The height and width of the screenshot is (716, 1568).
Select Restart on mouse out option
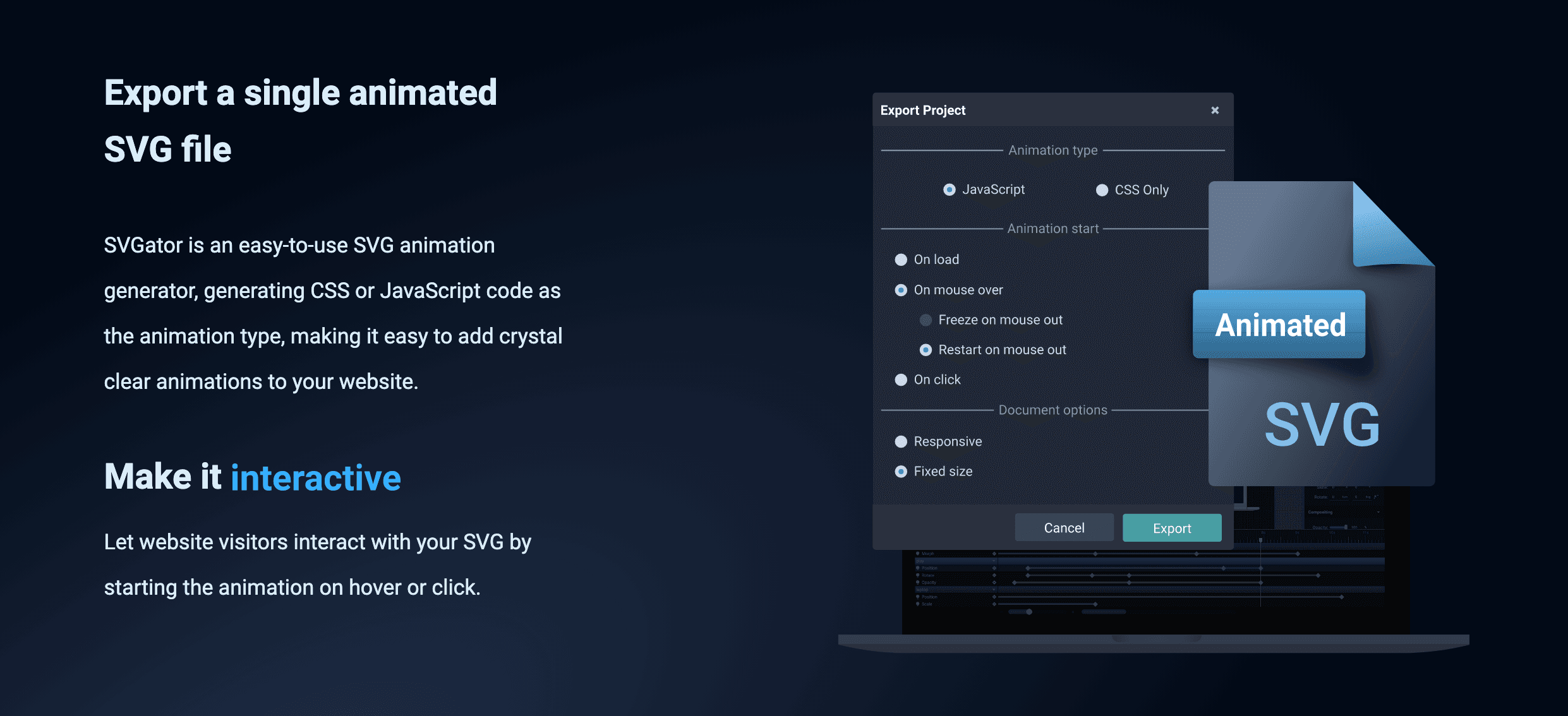click(926, 350)
